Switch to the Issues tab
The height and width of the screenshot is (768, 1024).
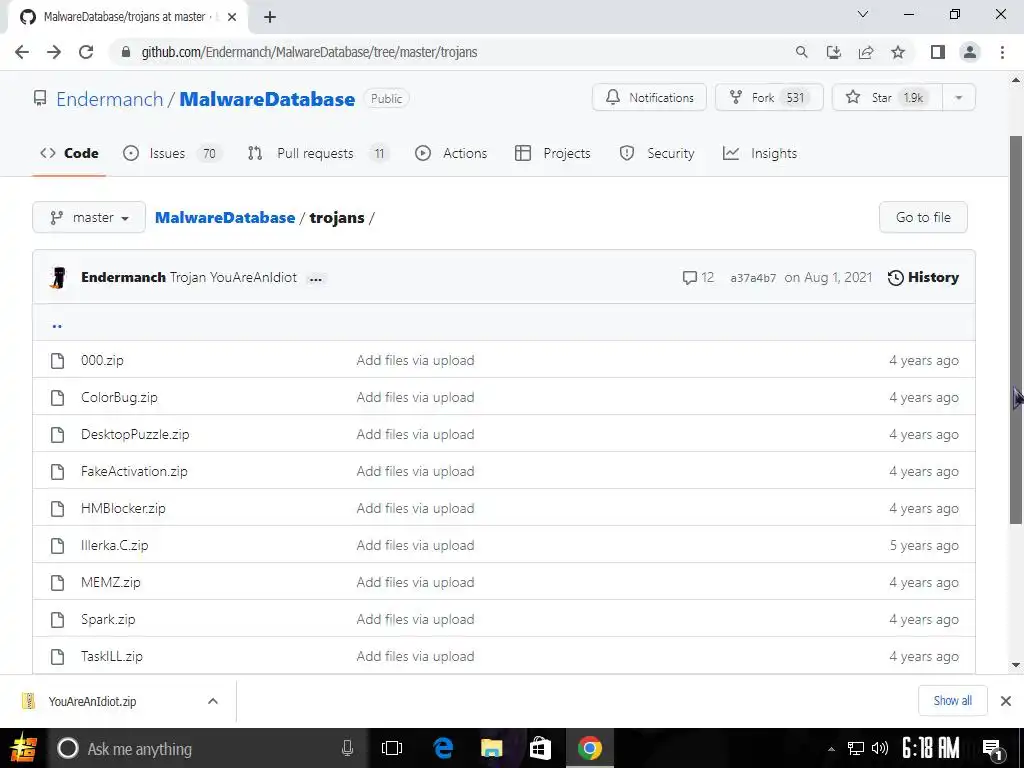click(172, 153)
